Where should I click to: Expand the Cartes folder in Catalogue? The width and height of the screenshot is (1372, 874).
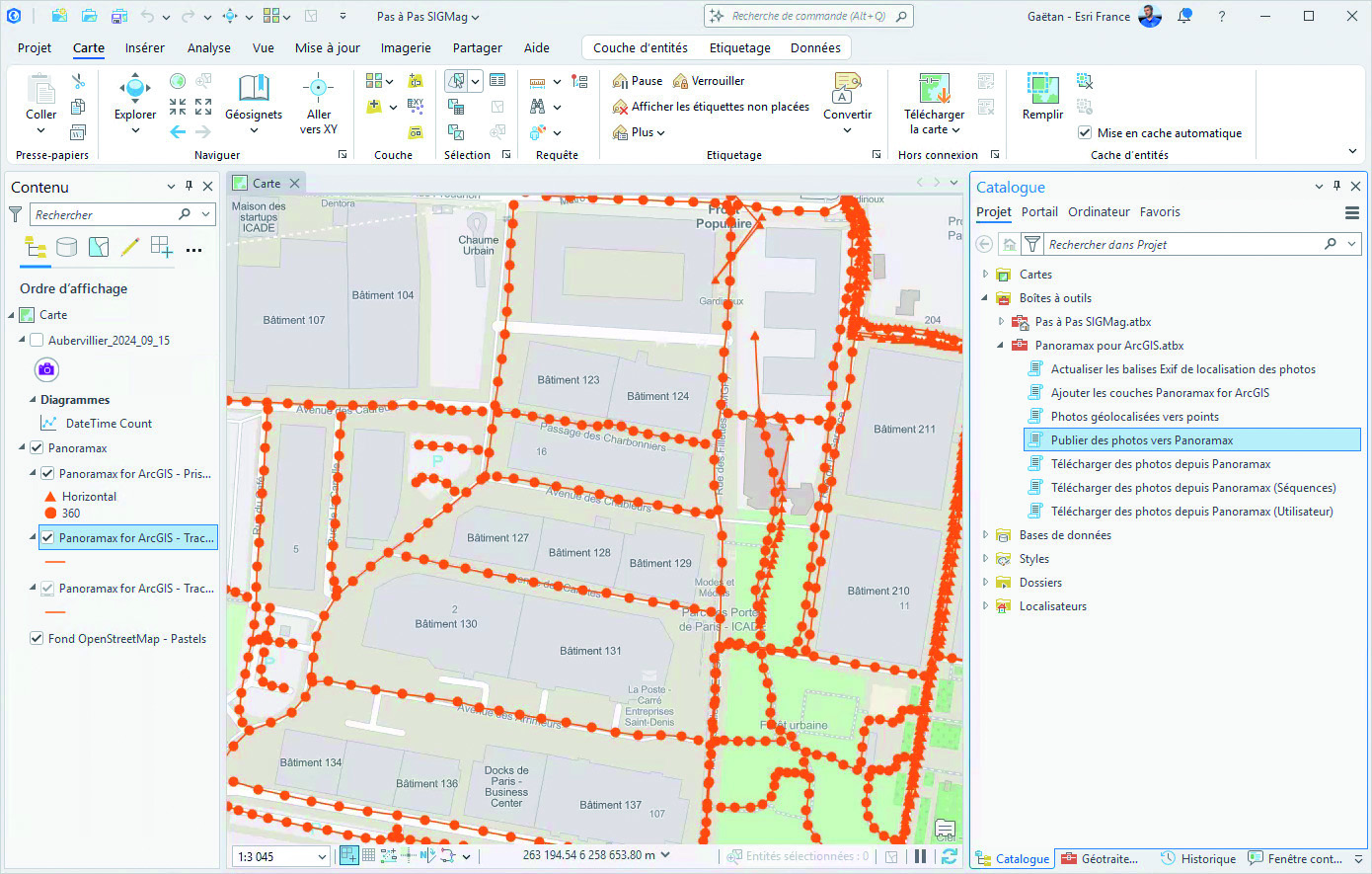tap(985, 274)
